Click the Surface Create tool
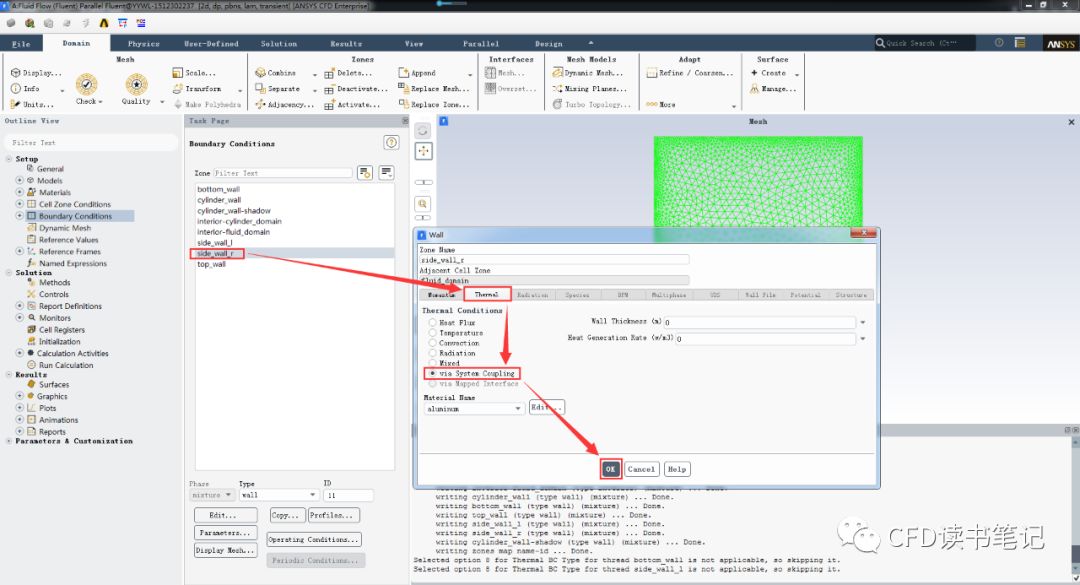The width and height of the screenshot is (1080, 585). pos(768,72)
